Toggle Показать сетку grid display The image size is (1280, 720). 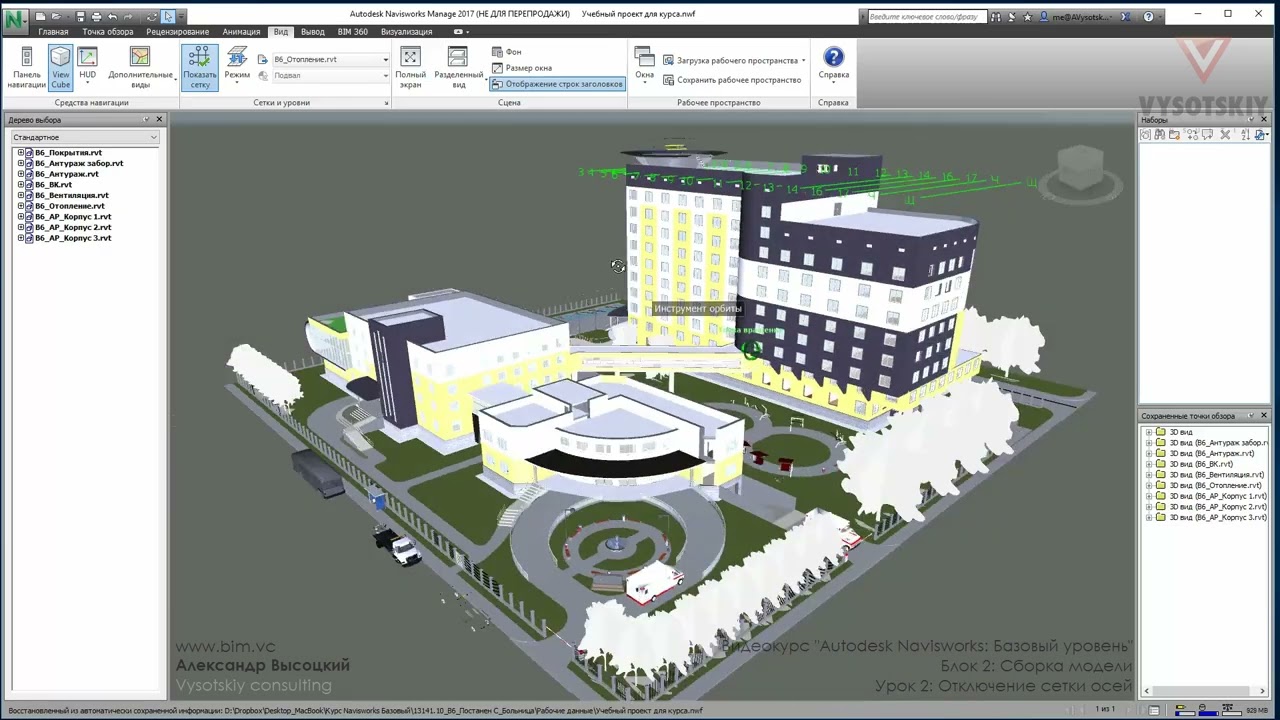point(200,68)
